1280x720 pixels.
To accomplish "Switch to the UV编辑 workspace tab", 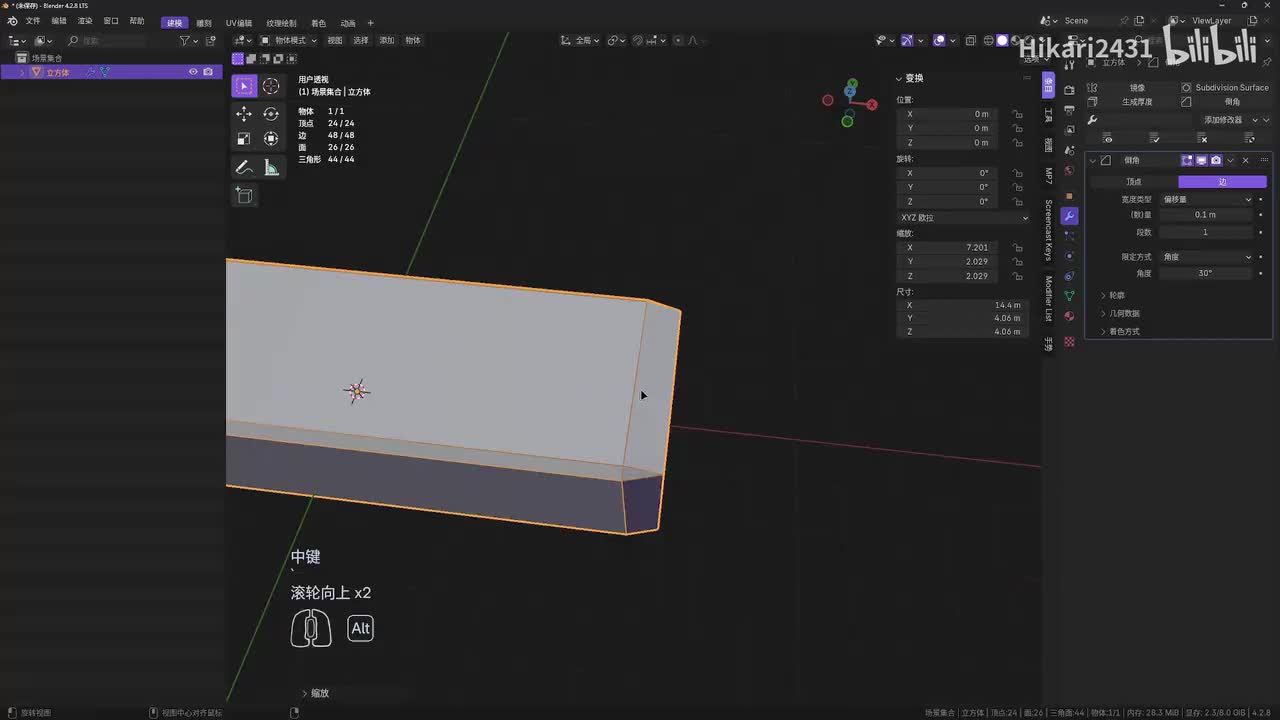I will (239, 23).
